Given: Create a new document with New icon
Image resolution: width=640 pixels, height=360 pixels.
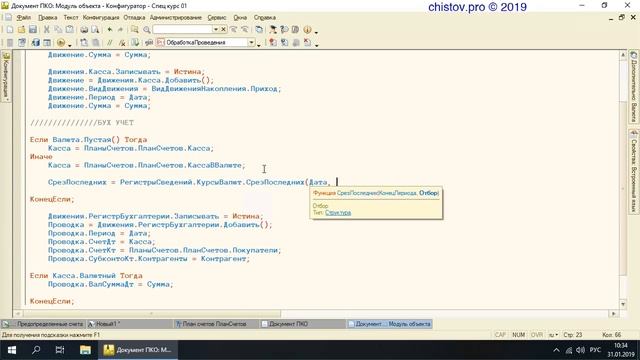Looking at the screenshot, I should [10, 29].
